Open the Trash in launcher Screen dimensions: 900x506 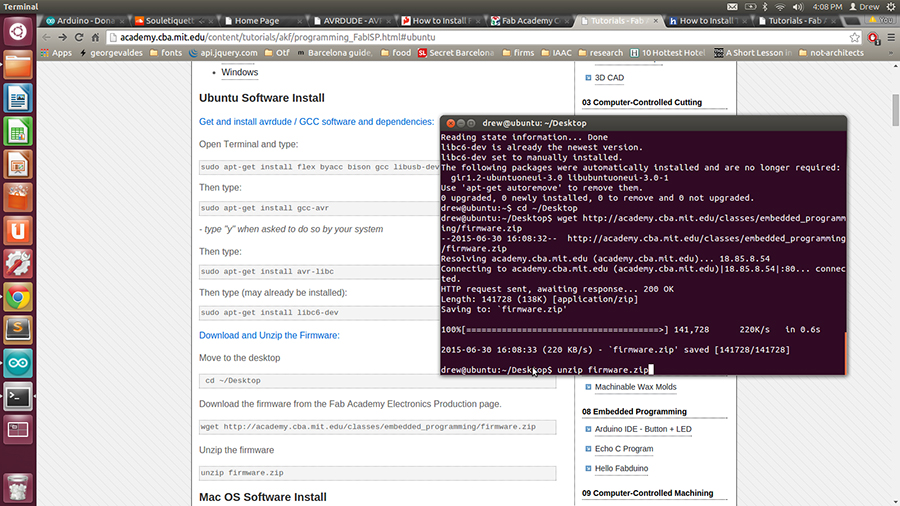coord(18,487)
